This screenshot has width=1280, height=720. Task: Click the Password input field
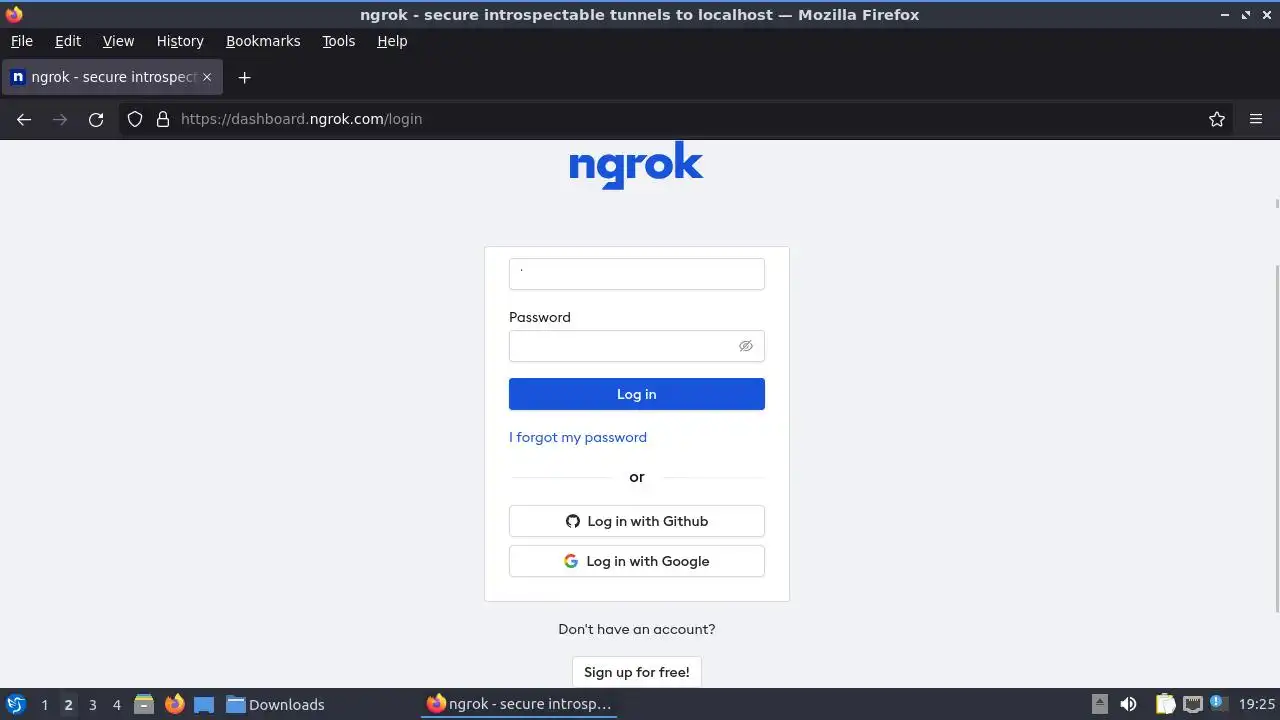637,346
